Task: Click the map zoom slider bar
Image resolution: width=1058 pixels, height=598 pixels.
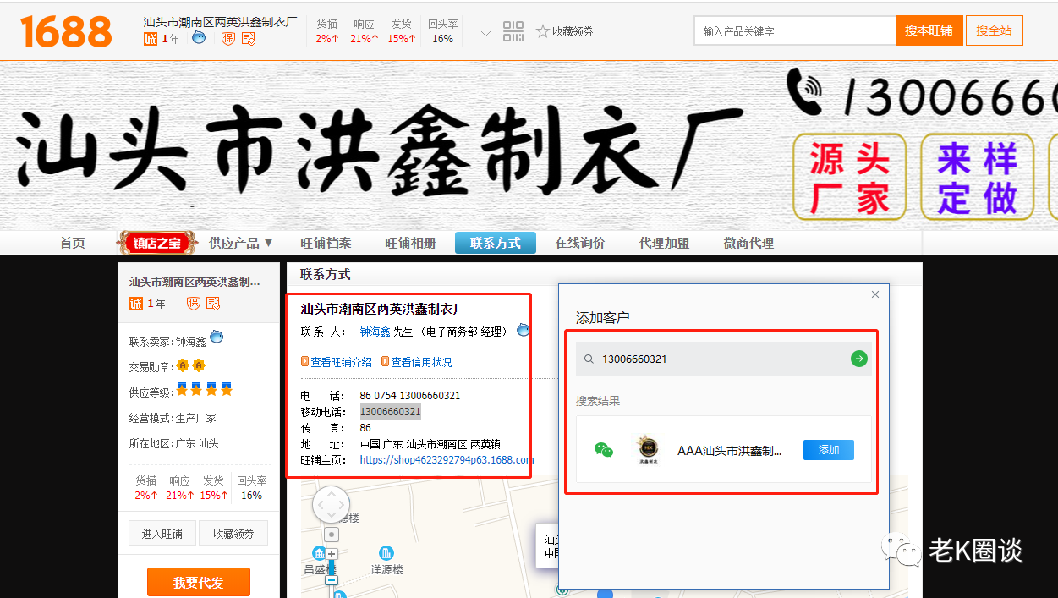Action: click(x=331, y=567)
